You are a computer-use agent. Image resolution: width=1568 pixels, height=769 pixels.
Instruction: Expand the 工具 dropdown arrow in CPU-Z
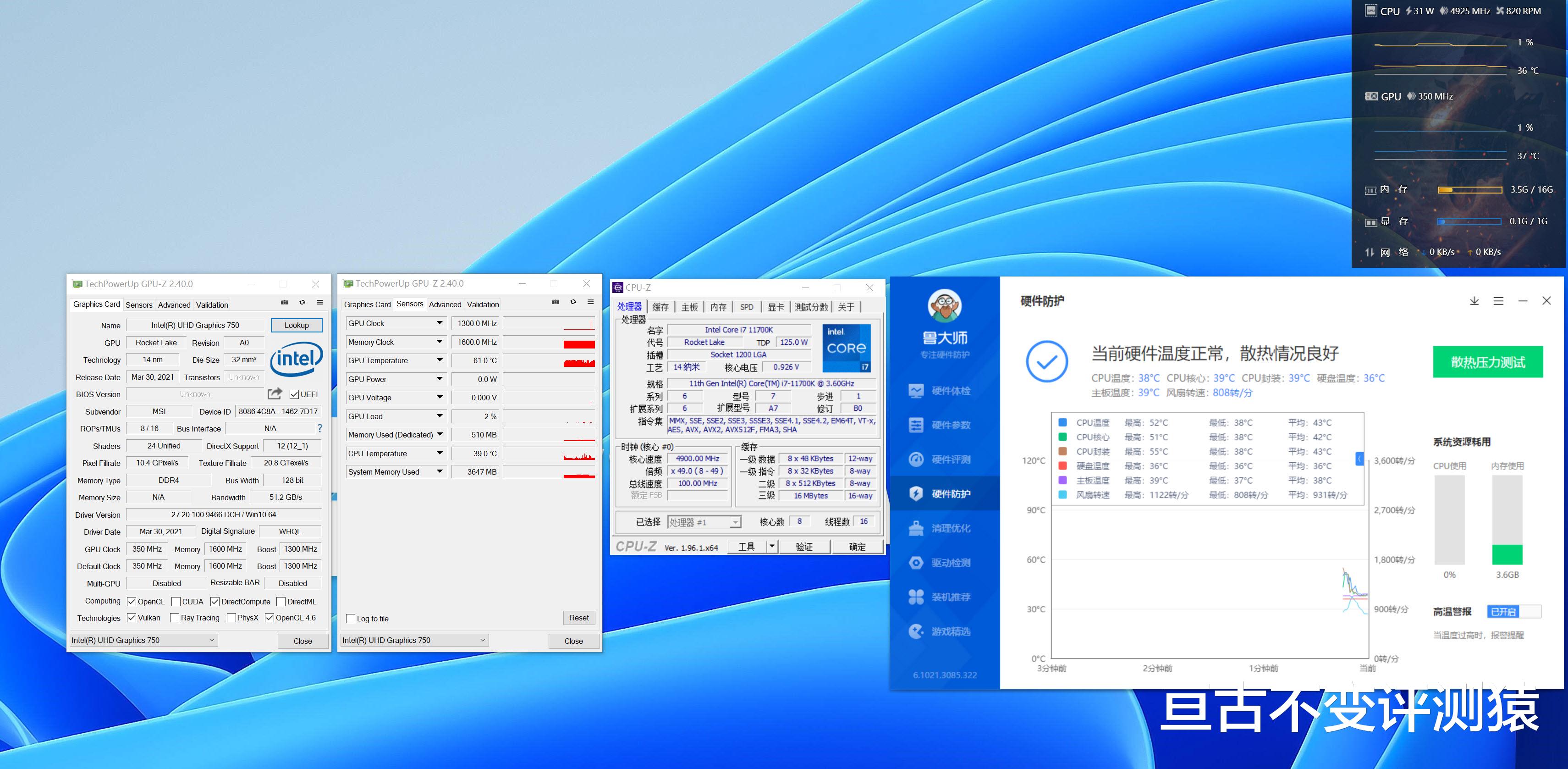(x=772, y=546)
